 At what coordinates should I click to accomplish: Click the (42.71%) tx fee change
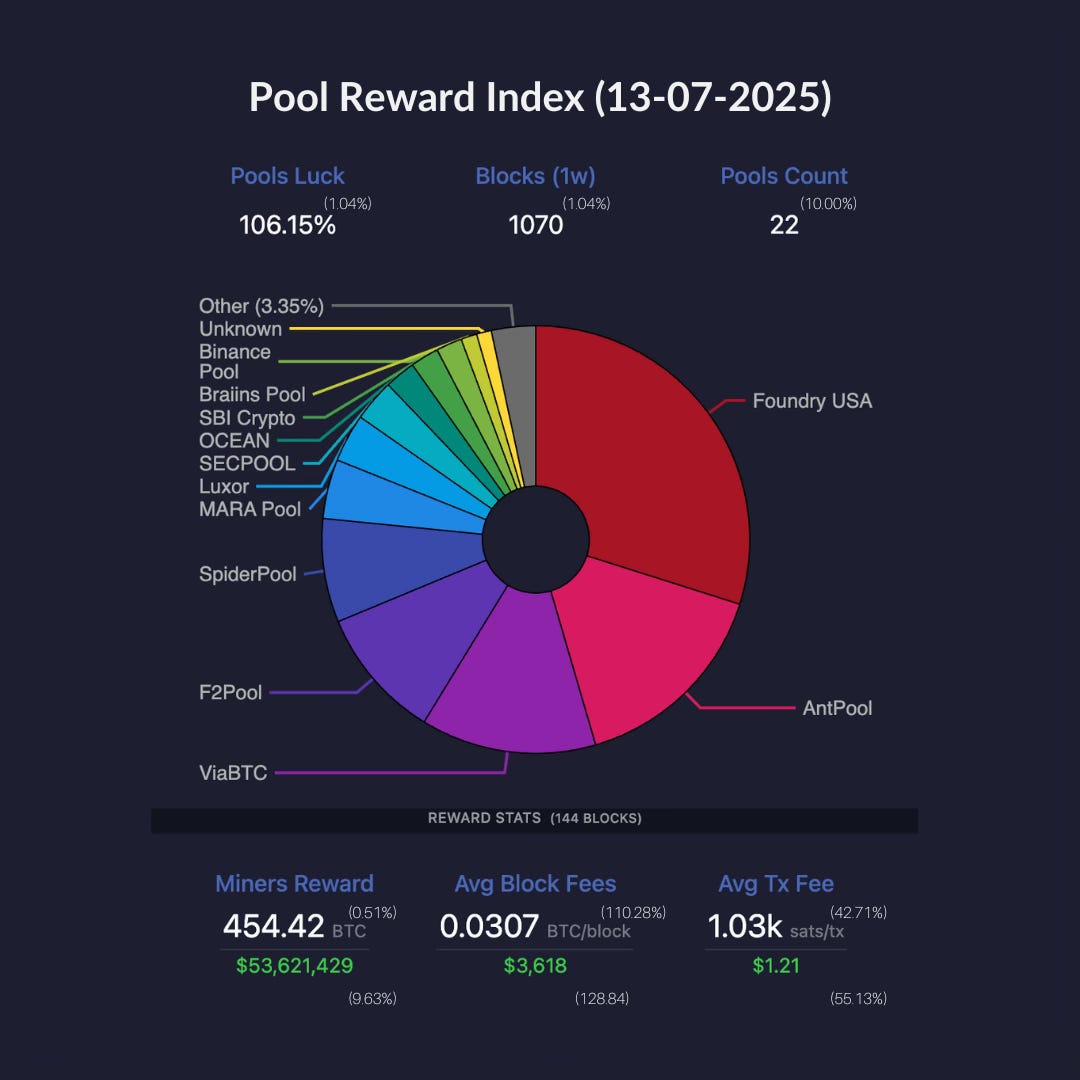coord(858,913)
